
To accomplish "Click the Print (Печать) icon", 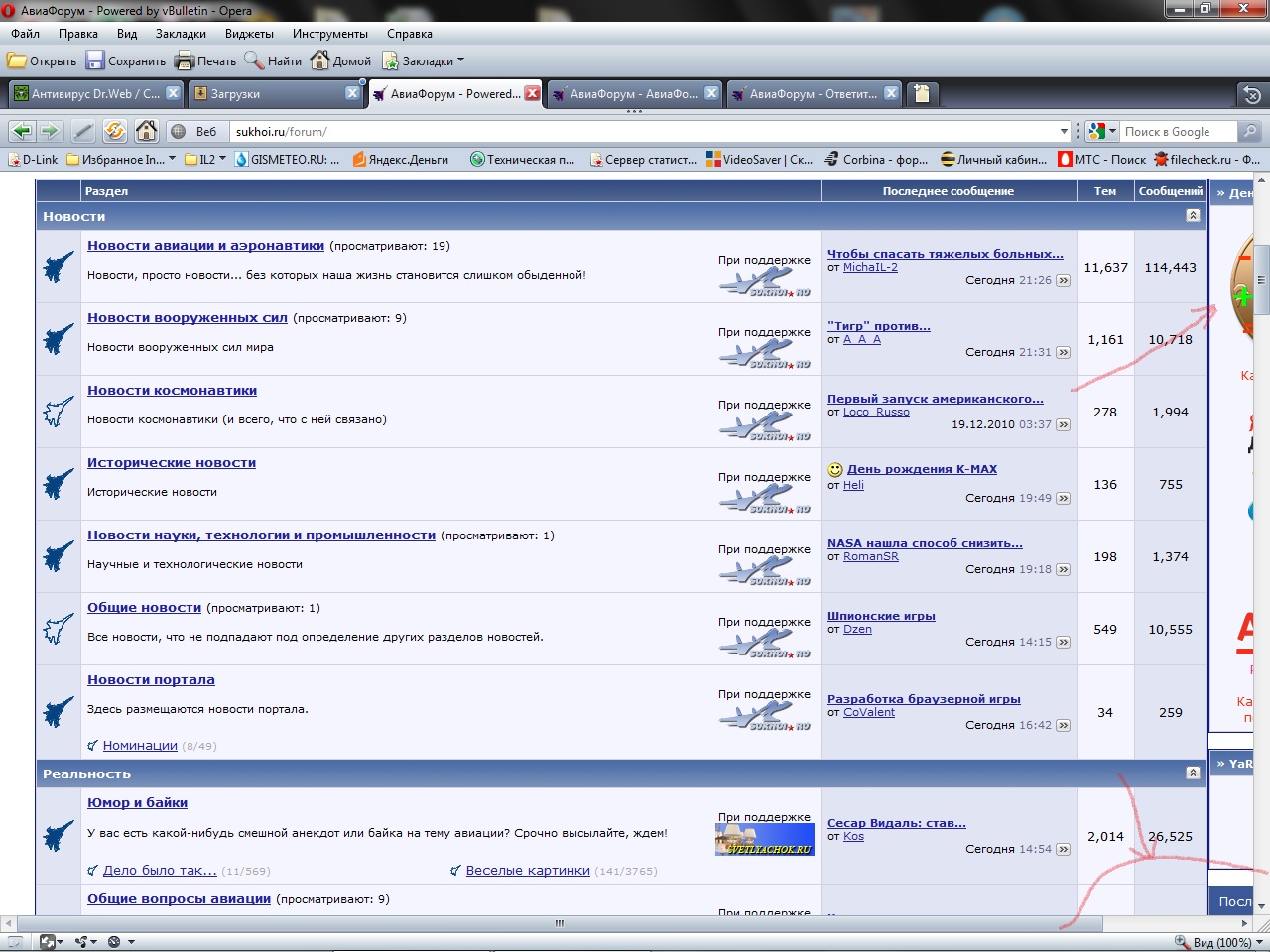I will coord(184,60).
